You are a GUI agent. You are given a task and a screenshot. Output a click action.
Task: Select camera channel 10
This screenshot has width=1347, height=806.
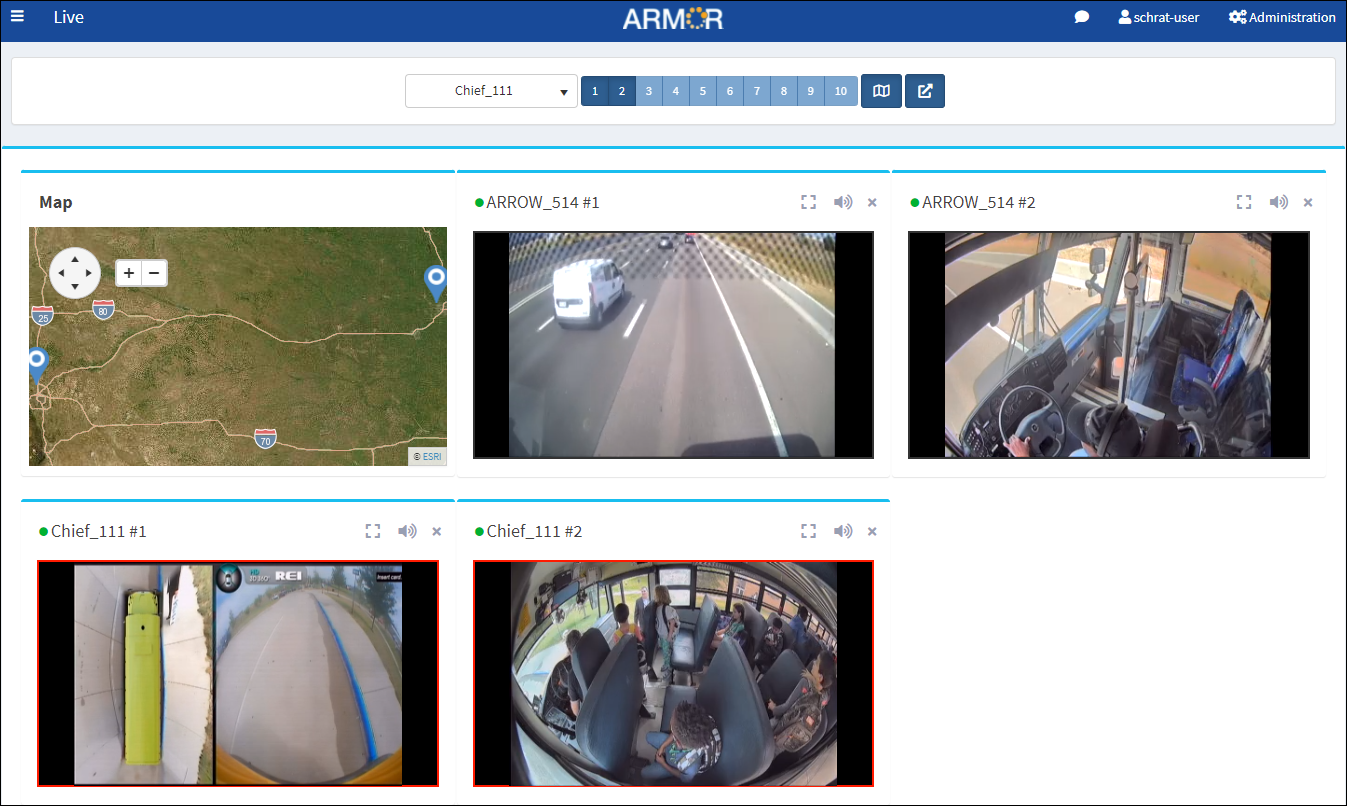click(840, 91)
